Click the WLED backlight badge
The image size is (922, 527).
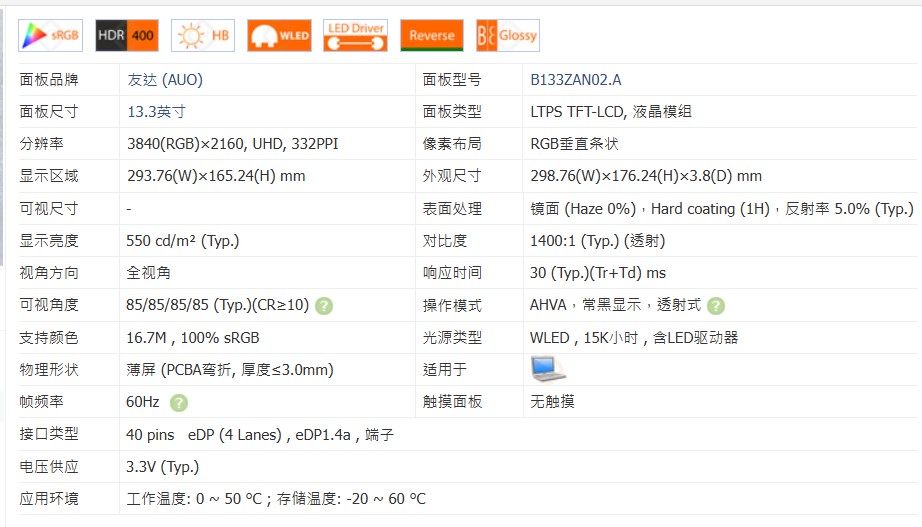(x=279, y=35)
